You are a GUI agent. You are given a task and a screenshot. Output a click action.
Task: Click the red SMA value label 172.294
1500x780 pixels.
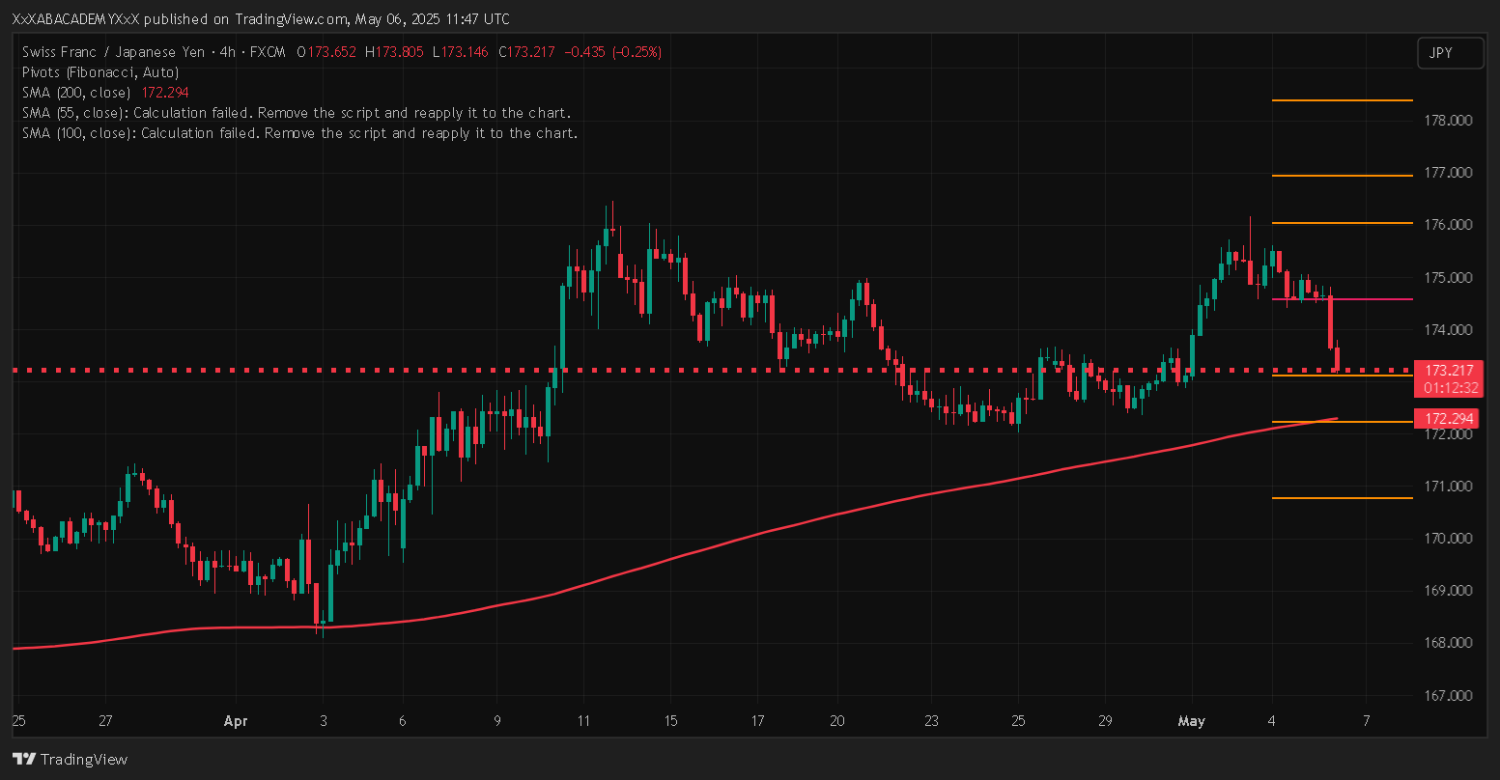[x=1446, y=415]
